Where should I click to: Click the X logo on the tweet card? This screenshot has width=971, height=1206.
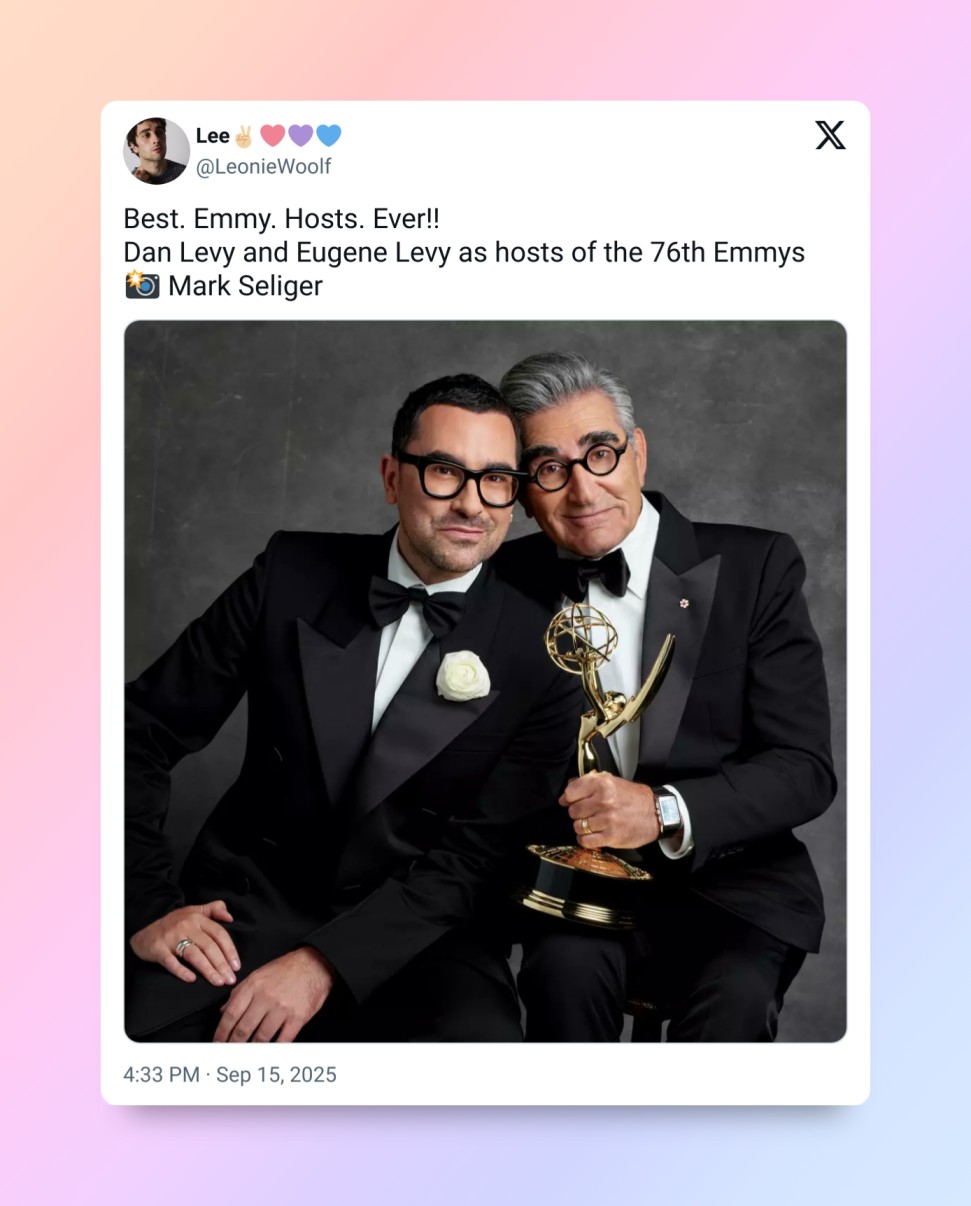(830, 135)
